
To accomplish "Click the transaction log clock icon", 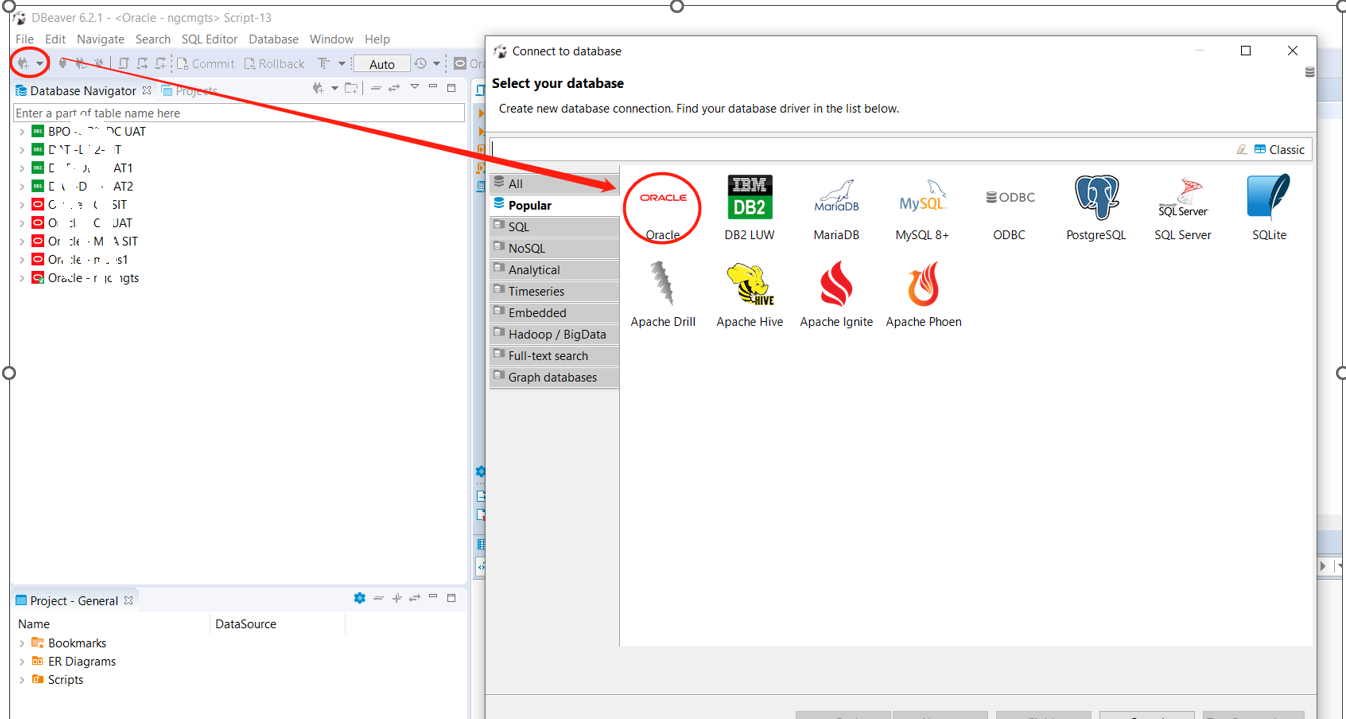I will pyautogui.click(x=421, y=63).
